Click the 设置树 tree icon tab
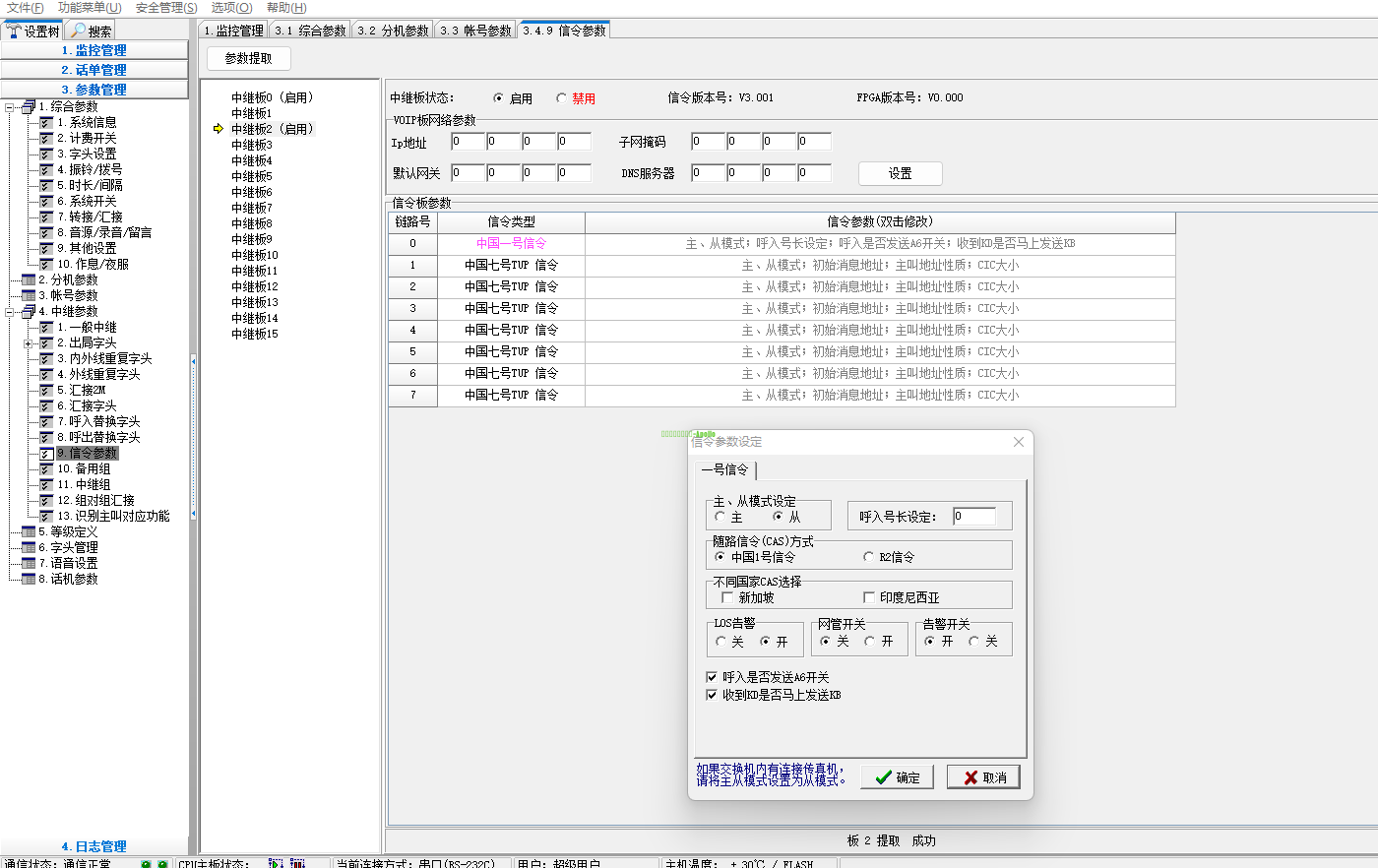Screen dimensions: 1378x868 click(x=14, y=31)
